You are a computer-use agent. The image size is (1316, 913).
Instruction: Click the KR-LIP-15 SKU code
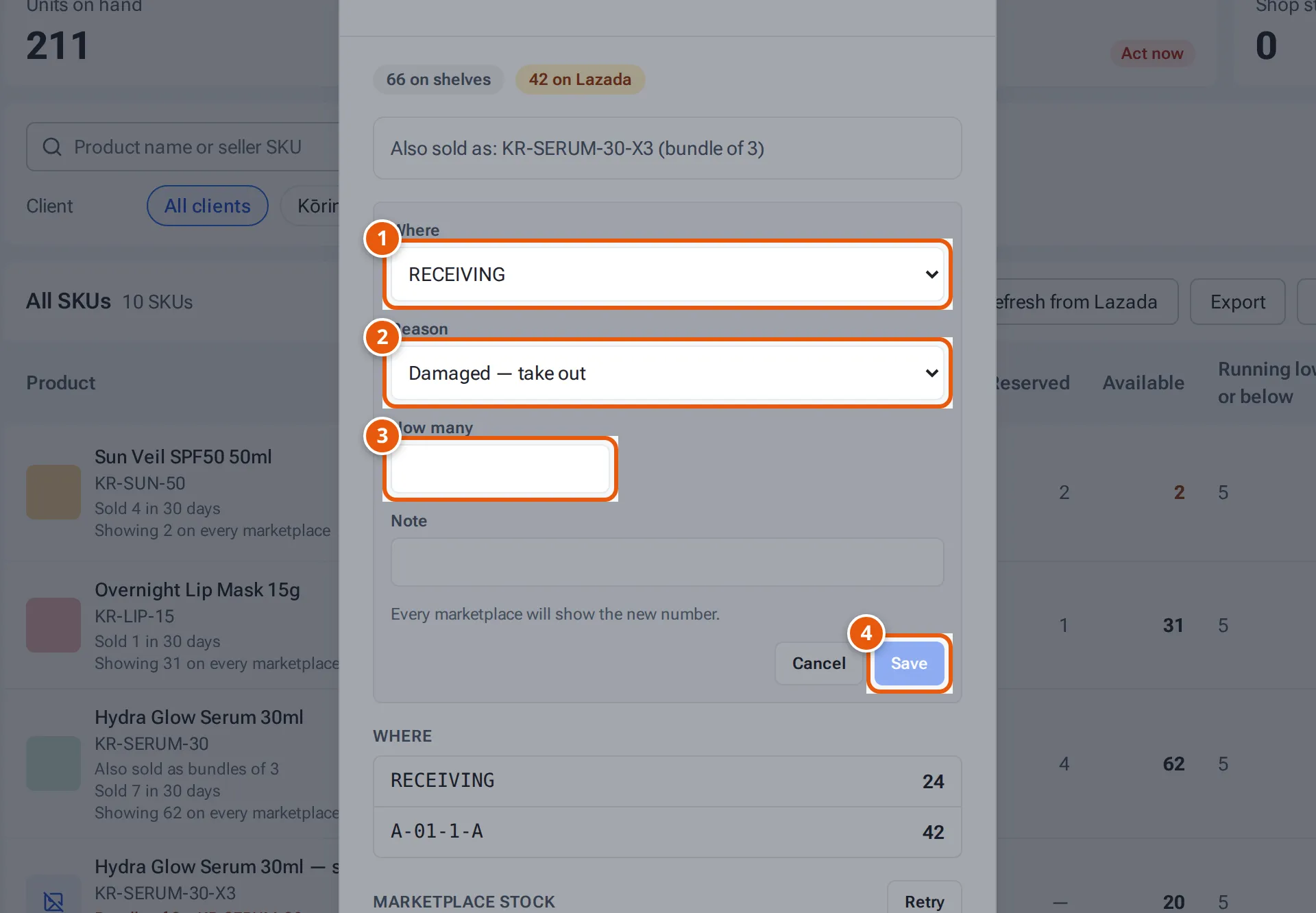(134, 616)
